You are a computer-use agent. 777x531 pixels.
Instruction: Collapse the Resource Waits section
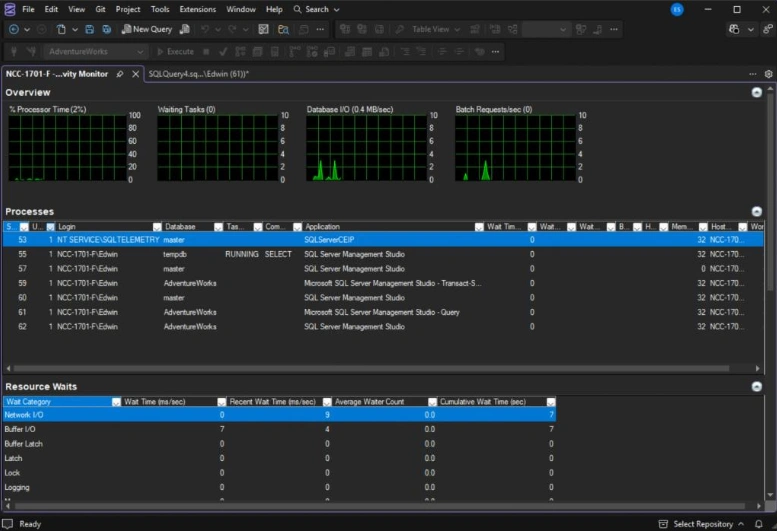coord(756,386)
